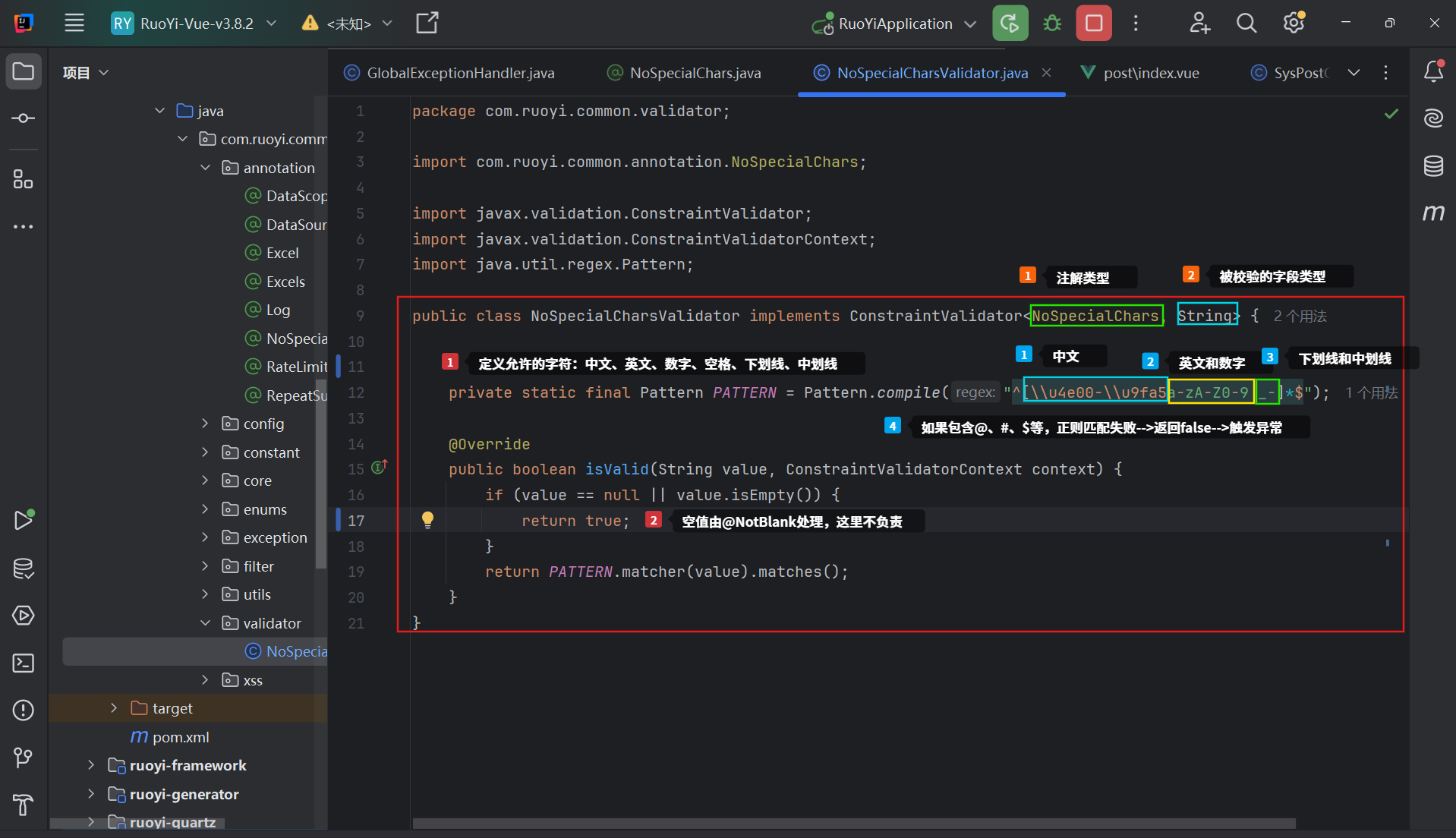
Task: Show hidden editor tabs dropdown
Action: (1354, 72)
